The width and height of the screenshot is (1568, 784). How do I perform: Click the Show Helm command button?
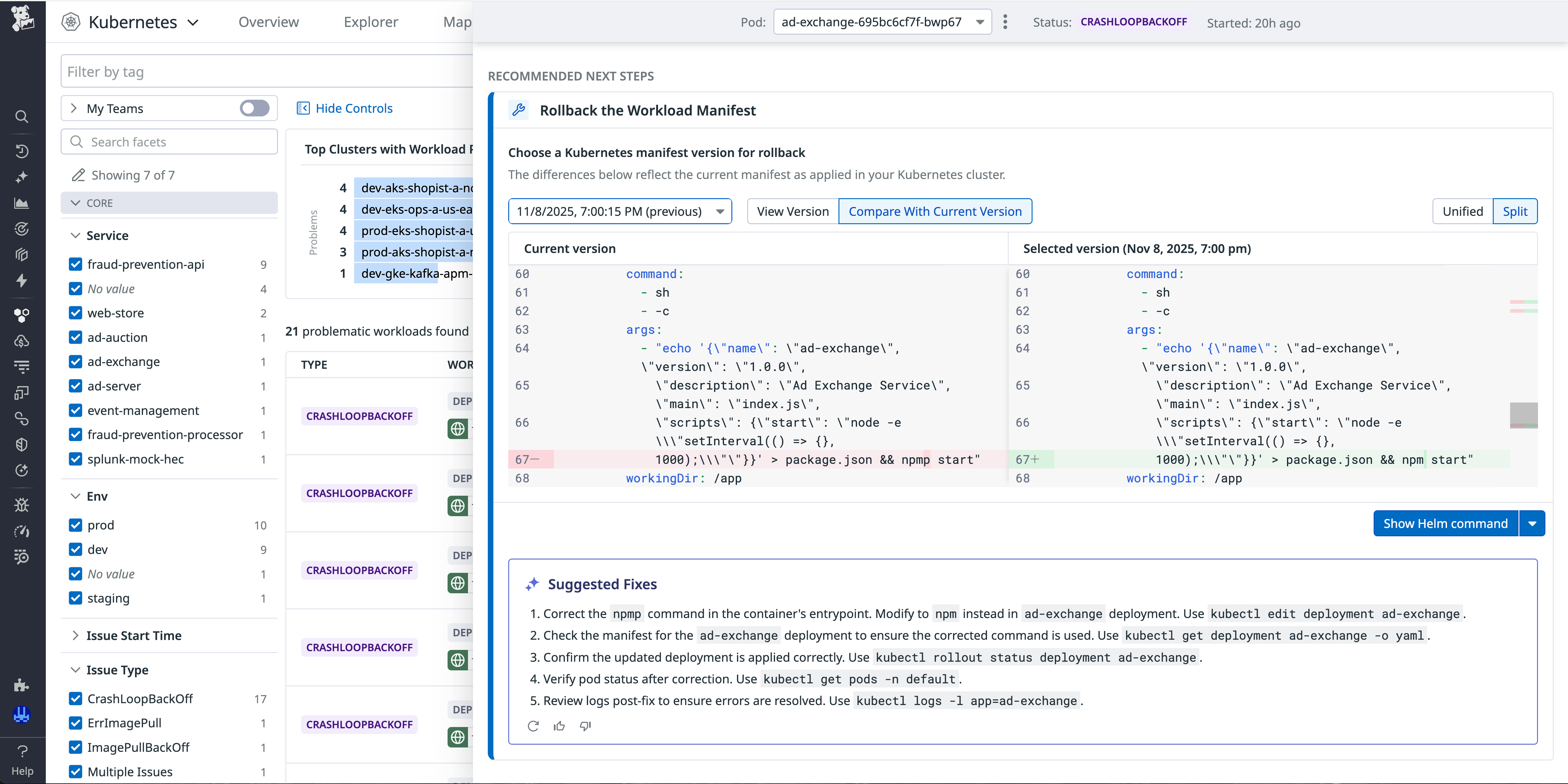[x=1445, y=523]
